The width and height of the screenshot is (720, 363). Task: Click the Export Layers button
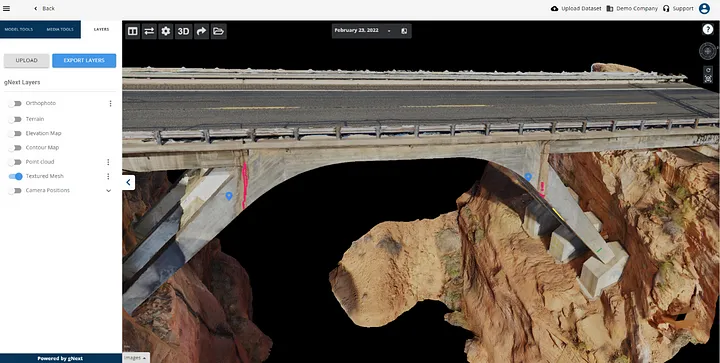[84, 61]
